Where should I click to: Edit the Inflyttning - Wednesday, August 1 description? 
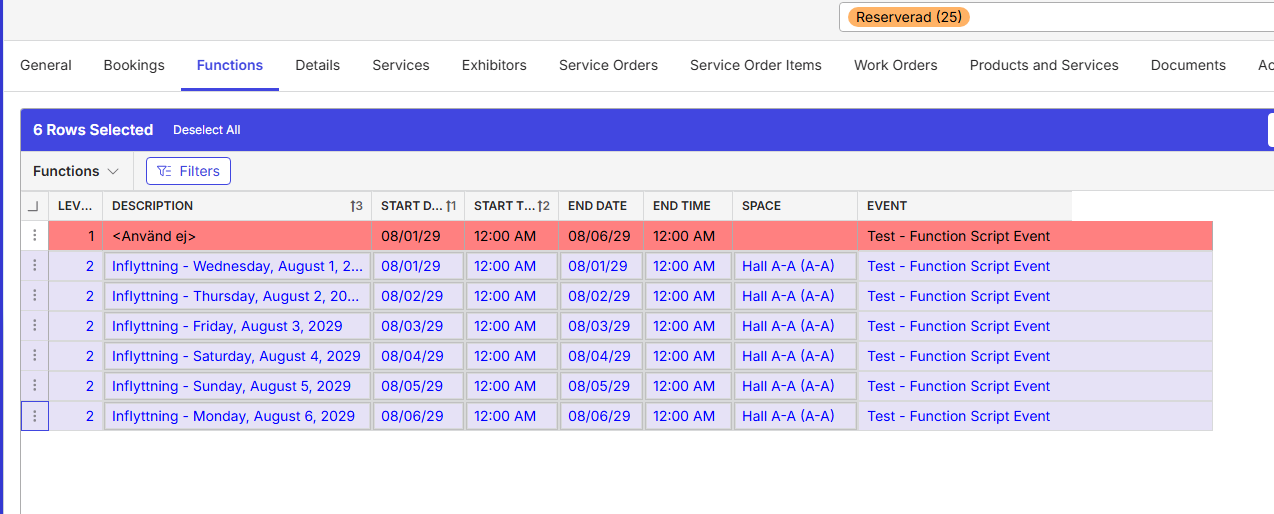tap(237, 266)
